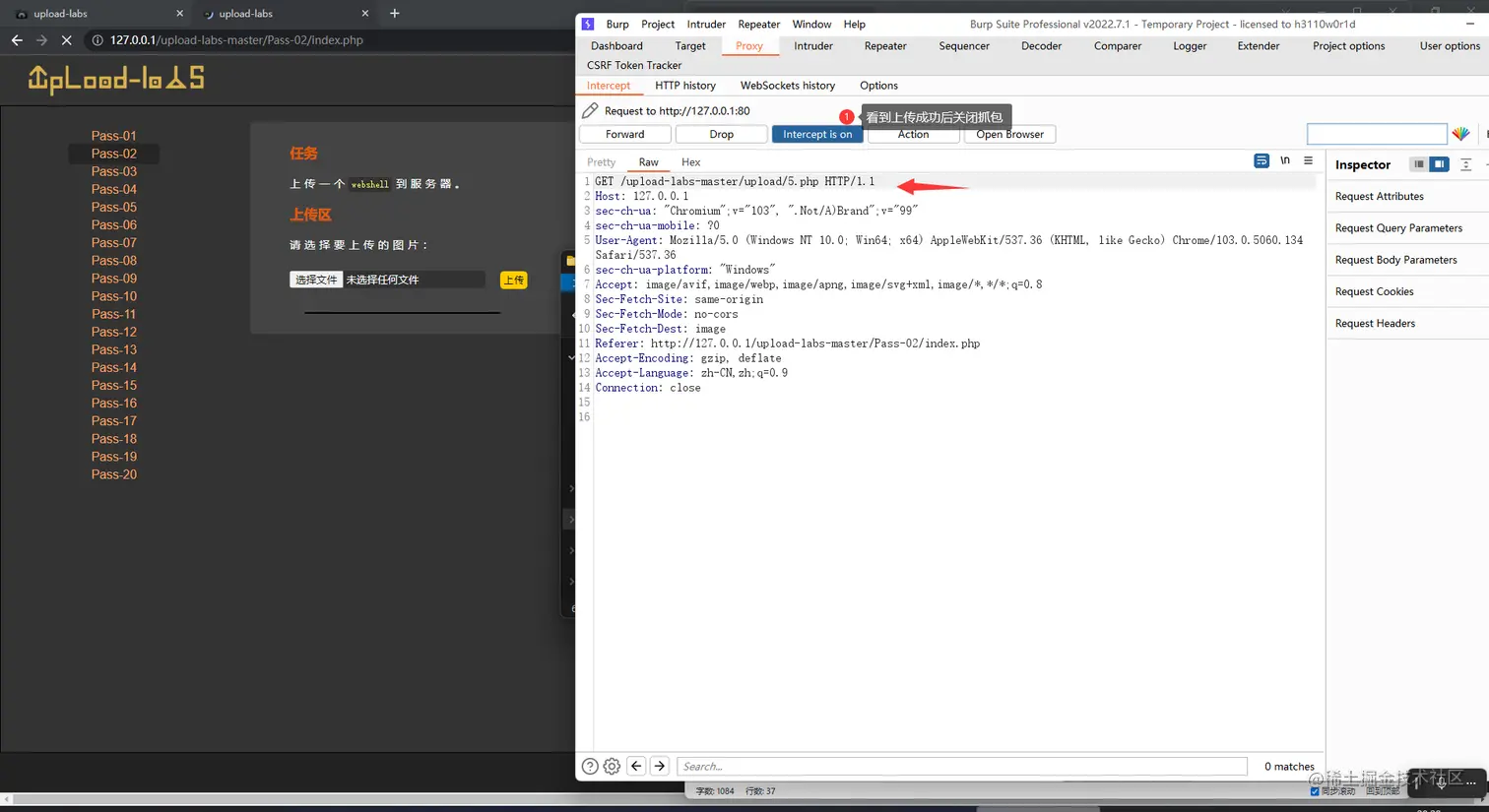Click the Burp Suite logo icon in the title bar
Image resolution: width=1489 pixels, height=812 pixels.
pyautogui.click(x=588, y=24)
